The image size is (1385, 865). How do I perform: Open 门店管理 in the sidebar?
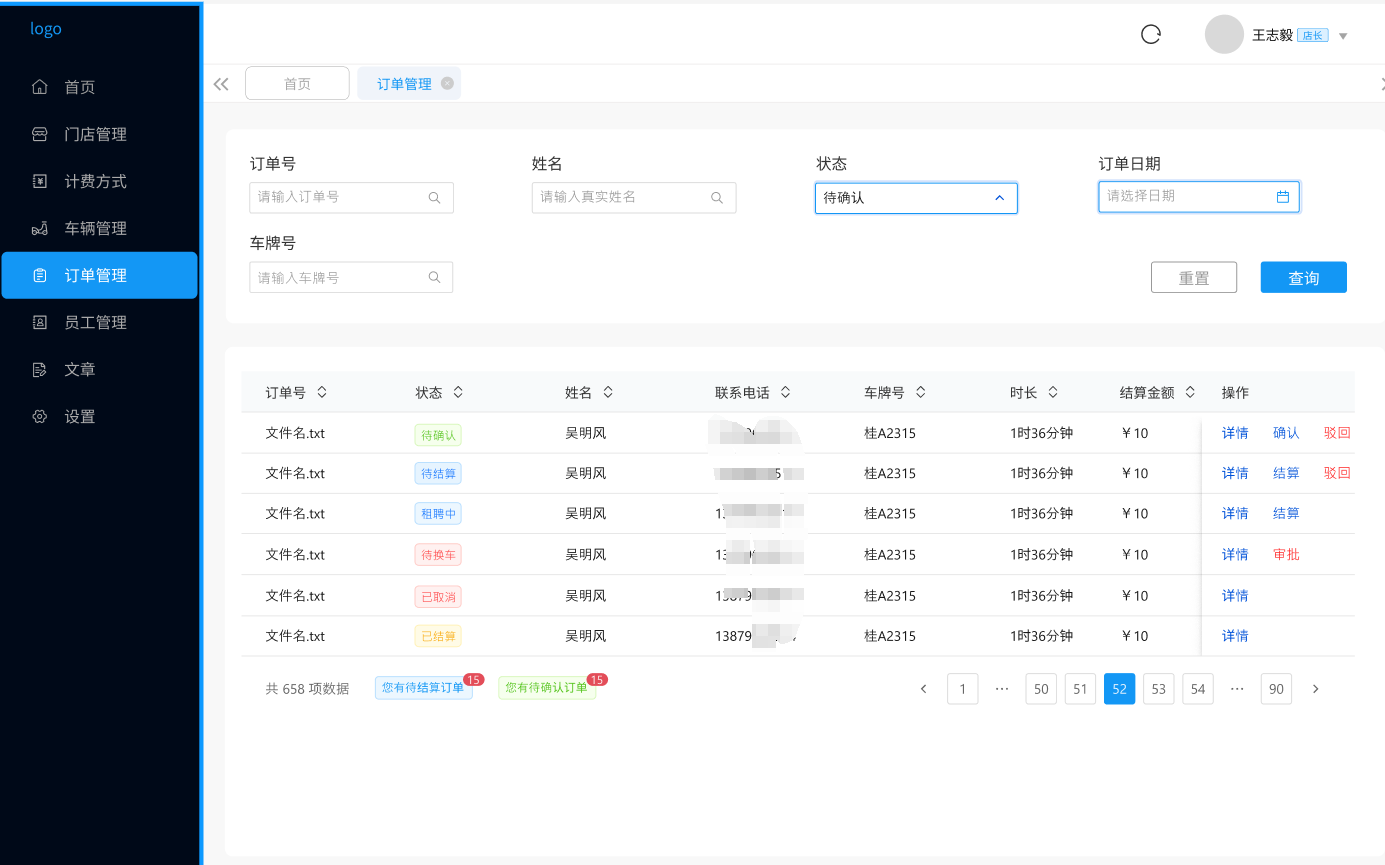(100, 134)
